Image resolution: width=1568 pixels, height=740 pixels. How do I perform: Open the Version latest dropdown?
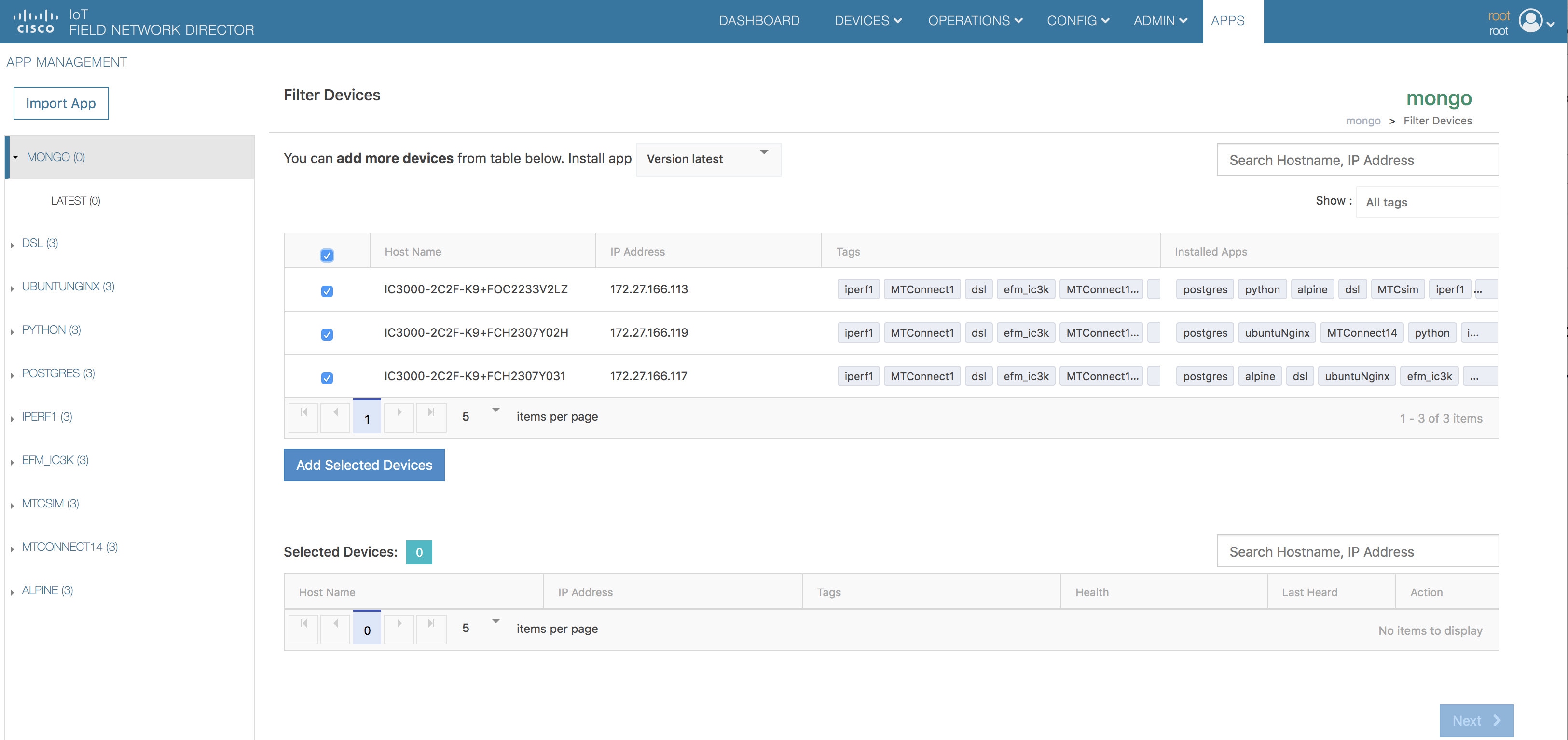[708, 160]
